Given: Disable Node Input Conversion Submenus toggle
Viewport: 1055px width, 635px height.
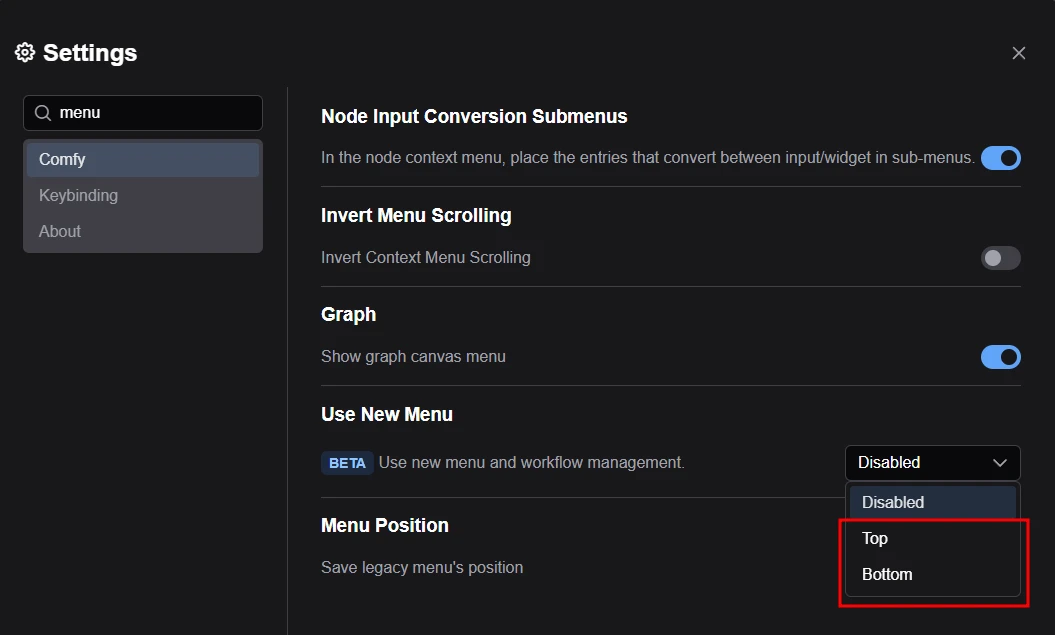Looking at the screenshot, I should click(x=1000, y=158).
